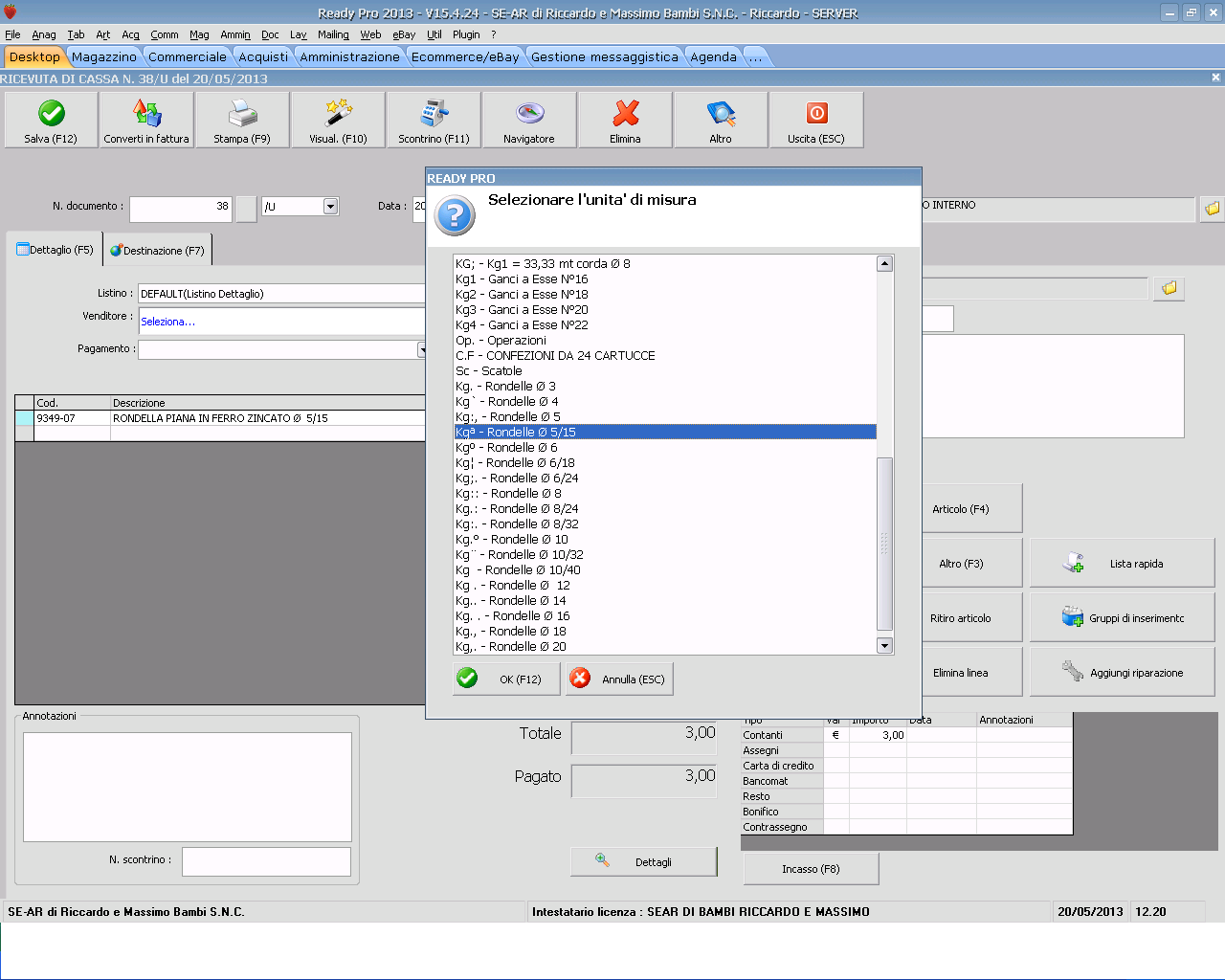The image size is (1225, 980).
Task: Click the Bancomat payment row
Action: point(906,781)
